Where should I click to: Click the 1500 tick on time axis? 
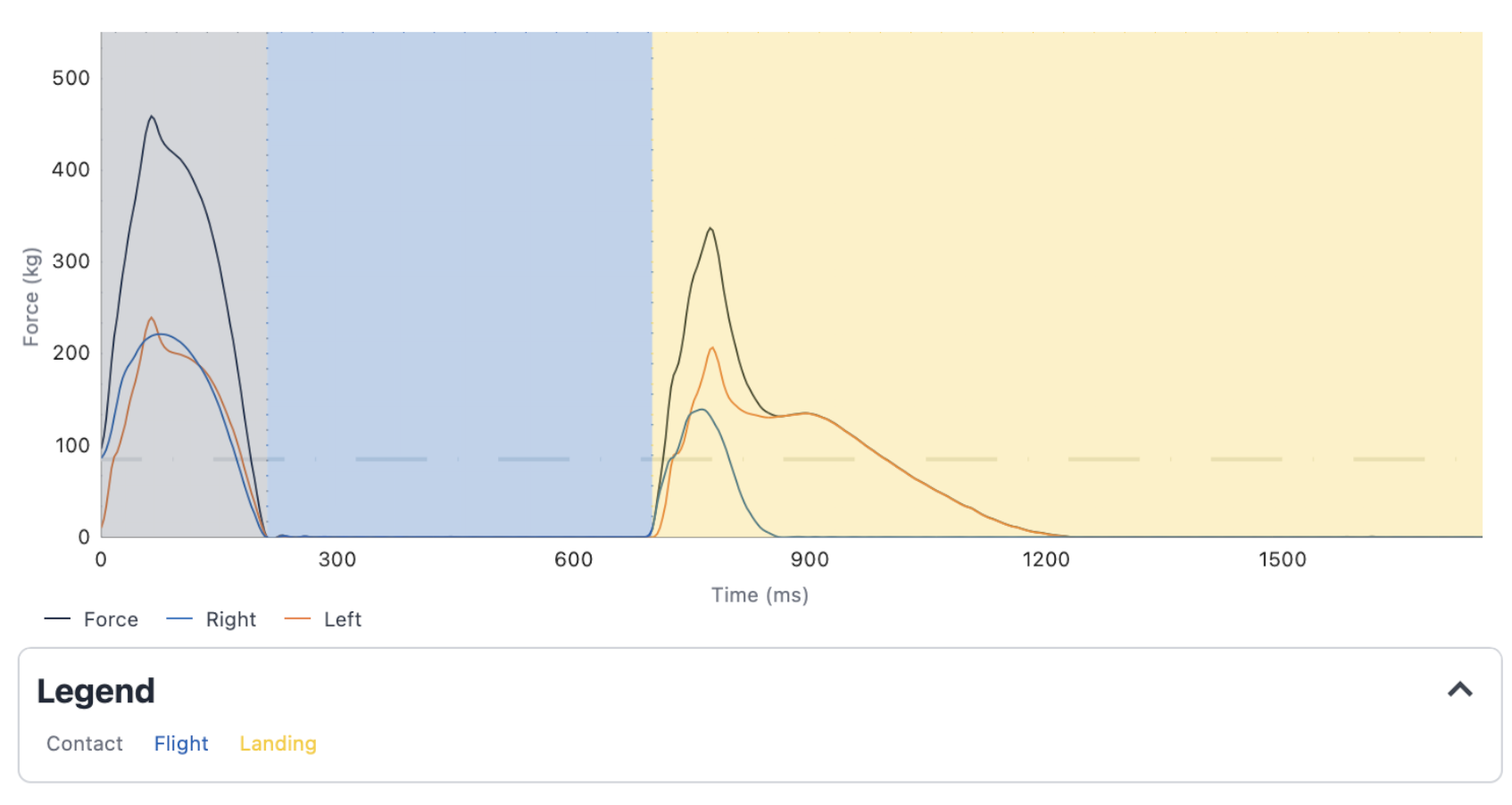[1282, 560]
